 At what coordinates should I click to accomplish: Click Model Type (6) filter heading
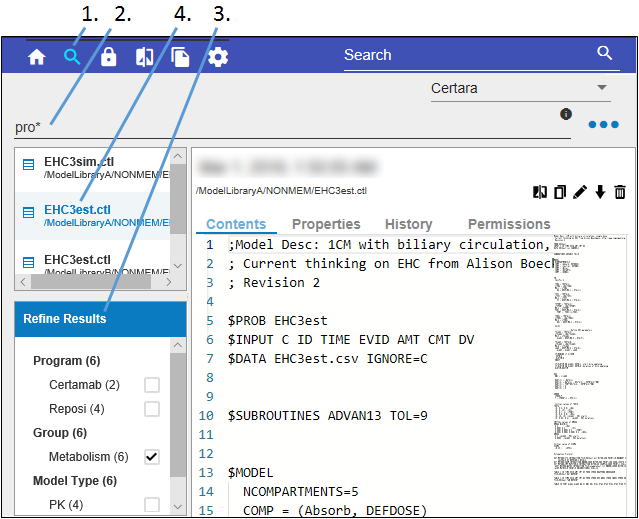(x=75, y=481)
